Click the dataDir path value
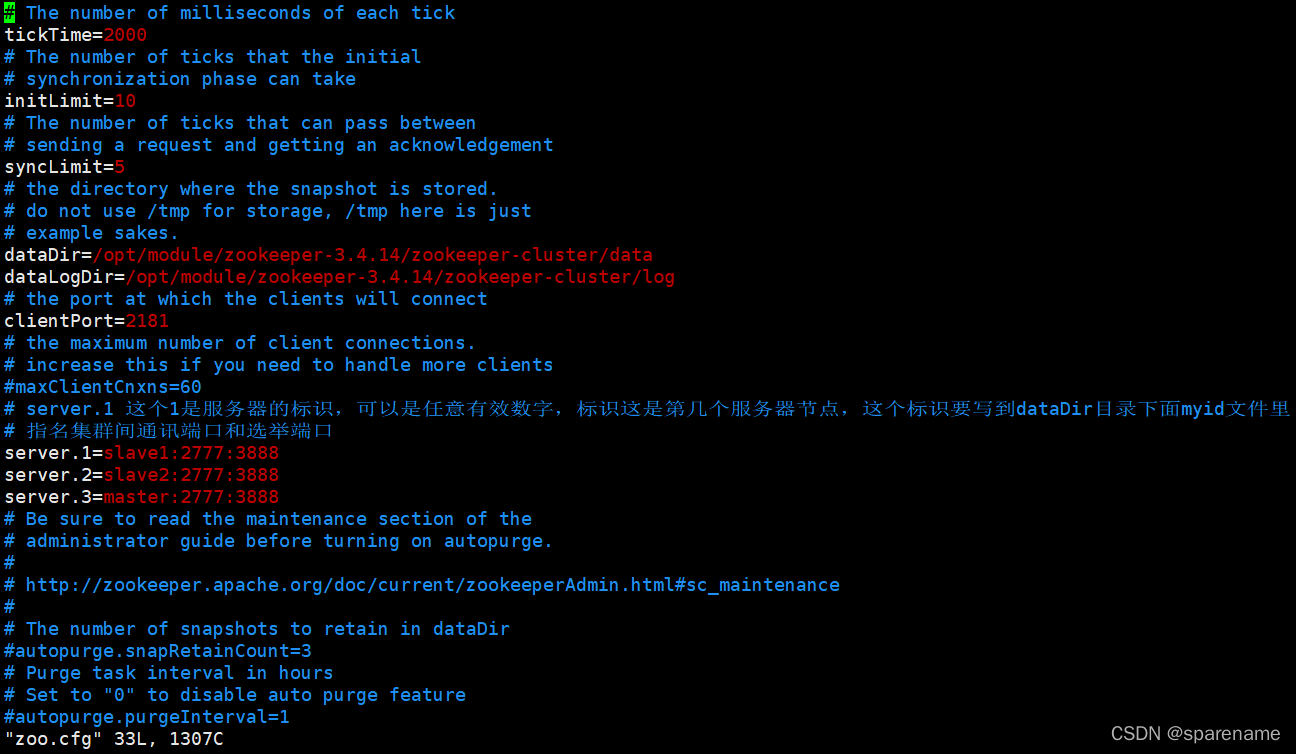 pos(373,255)
